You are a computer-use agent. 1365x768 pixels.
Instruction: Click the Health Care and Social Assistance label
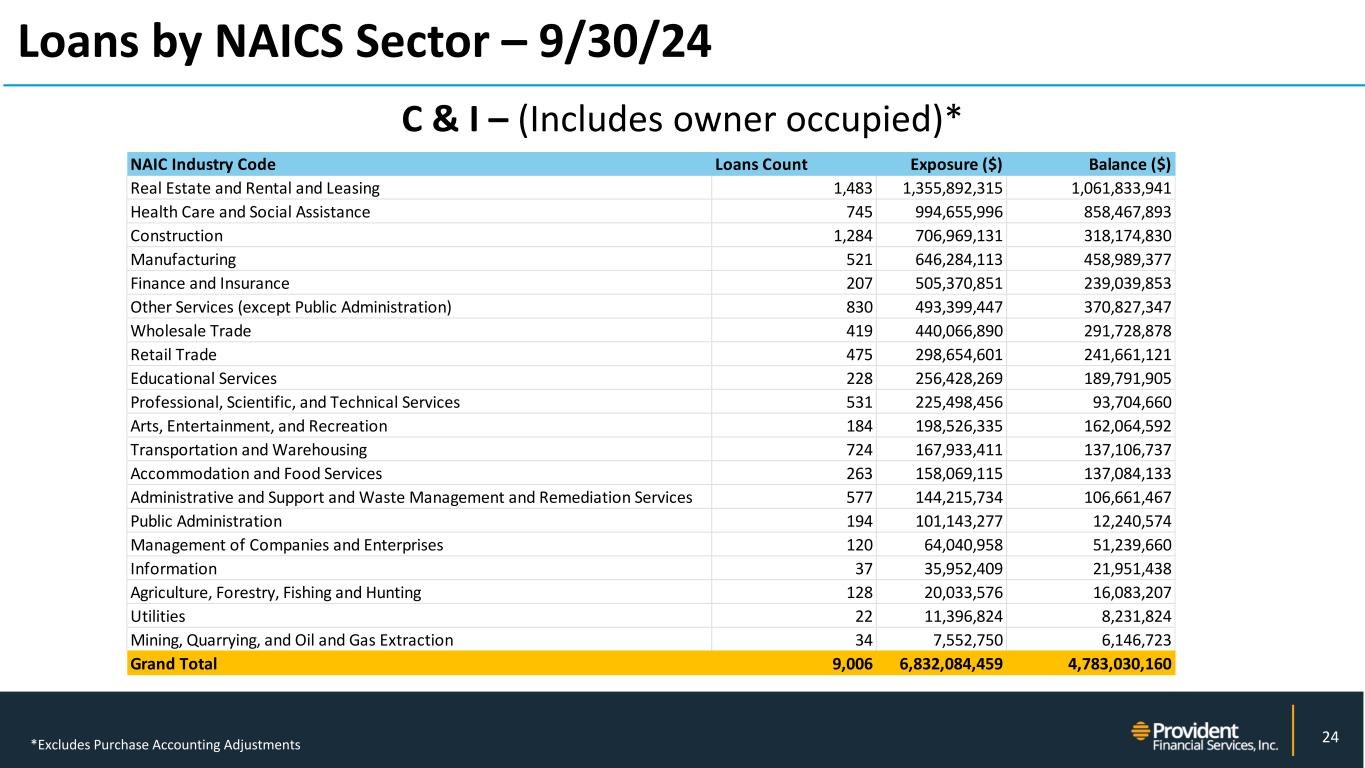tap(250, 212)
